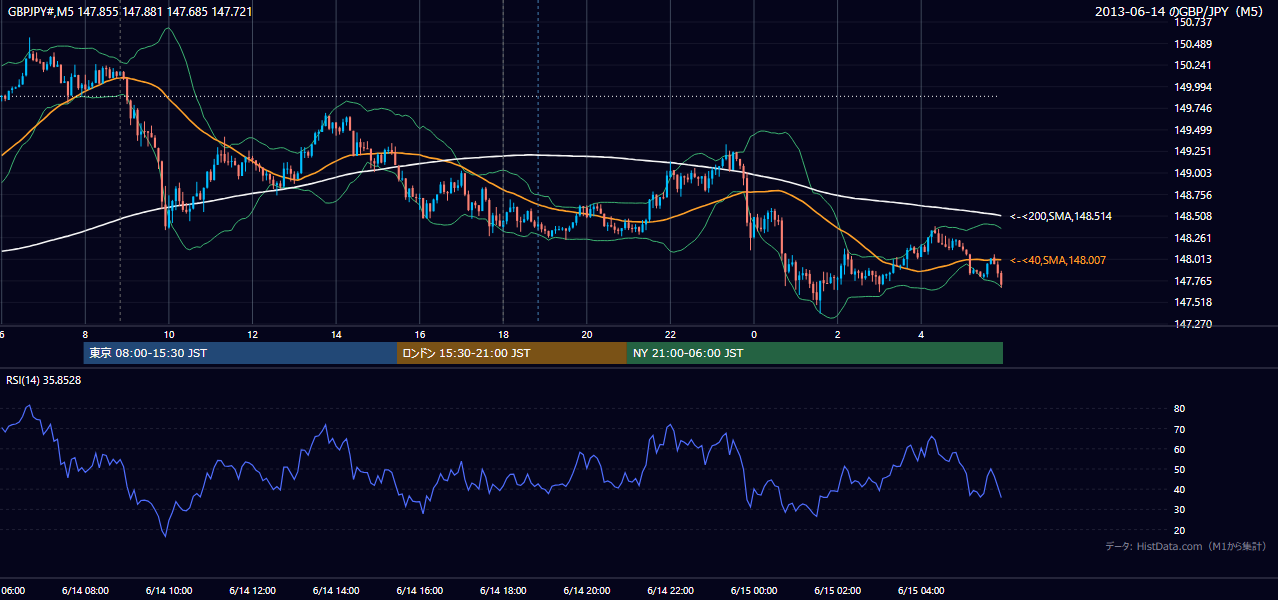
Task: Click RSI scale value 30
Action: pos(1180,510)
